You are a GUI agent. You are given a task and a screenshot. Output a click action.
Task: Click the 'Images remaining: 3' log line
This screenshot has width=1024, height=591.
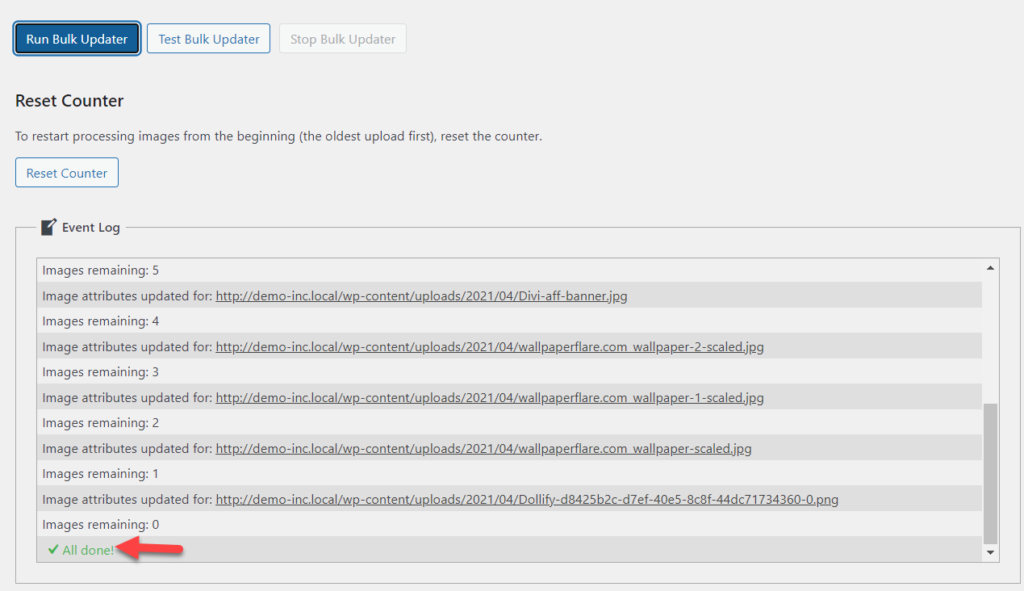pos(509,372)
